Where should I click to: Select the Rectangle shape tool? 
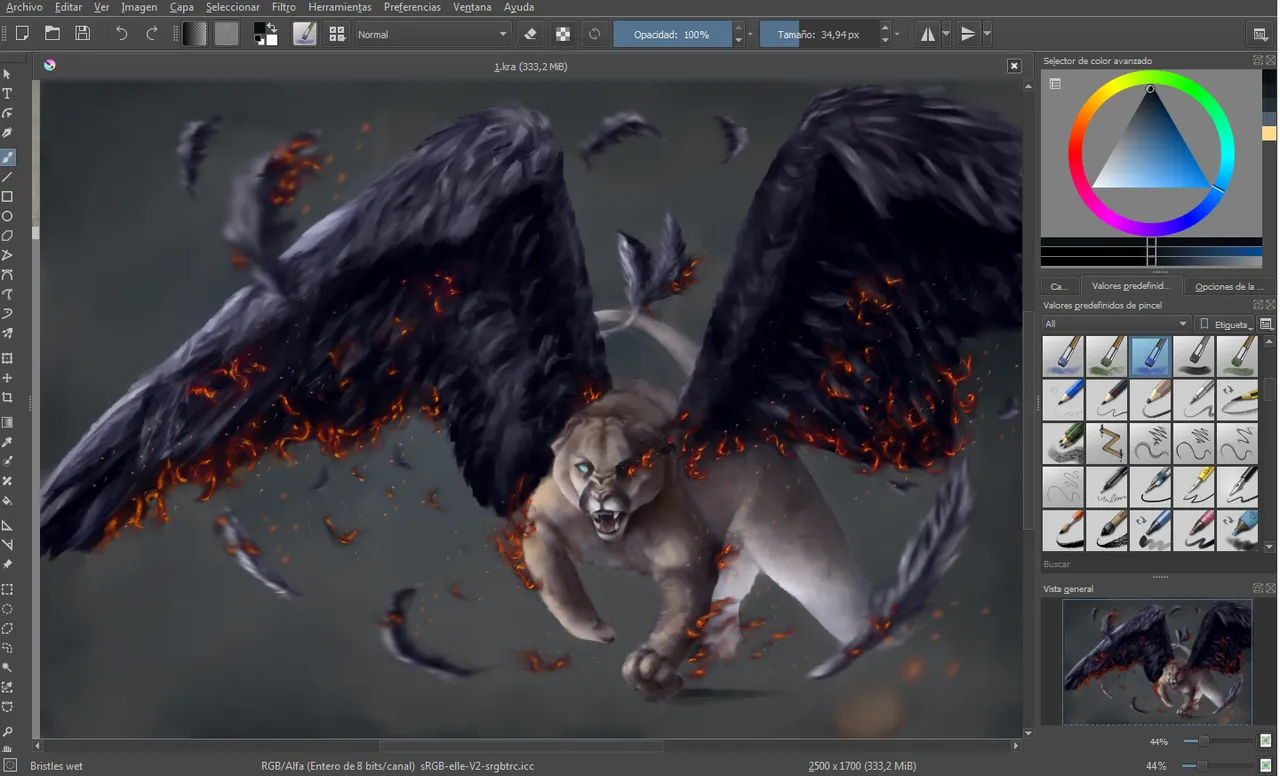[7, 197]
